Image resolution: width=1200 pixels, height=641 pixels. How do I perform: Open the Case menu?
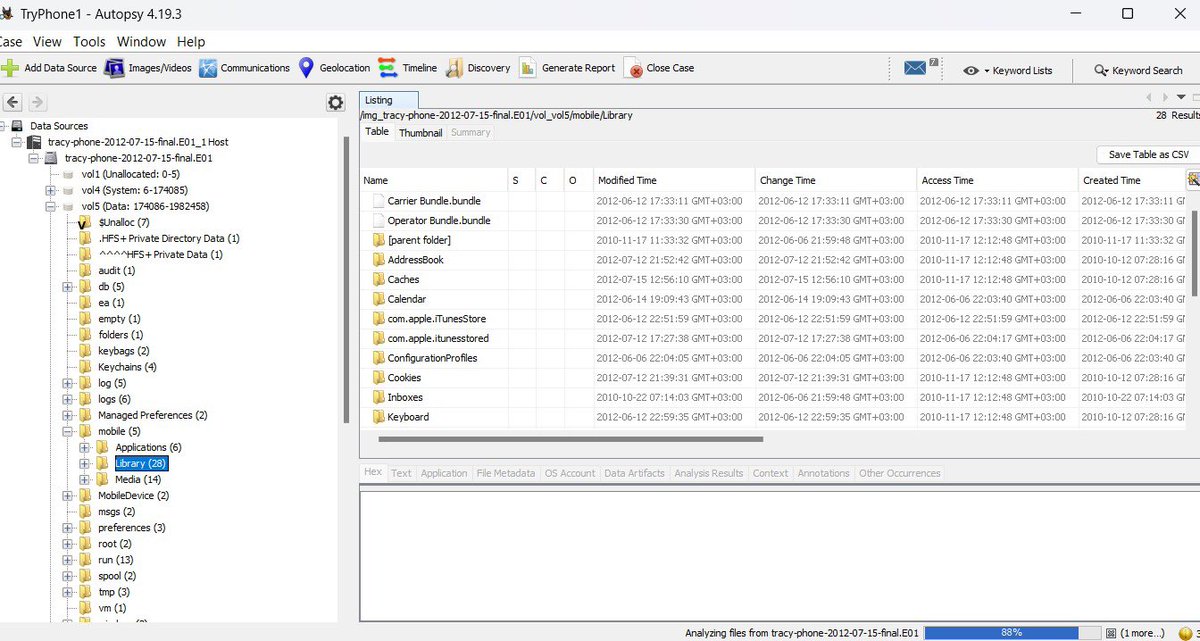click(10, 42)
